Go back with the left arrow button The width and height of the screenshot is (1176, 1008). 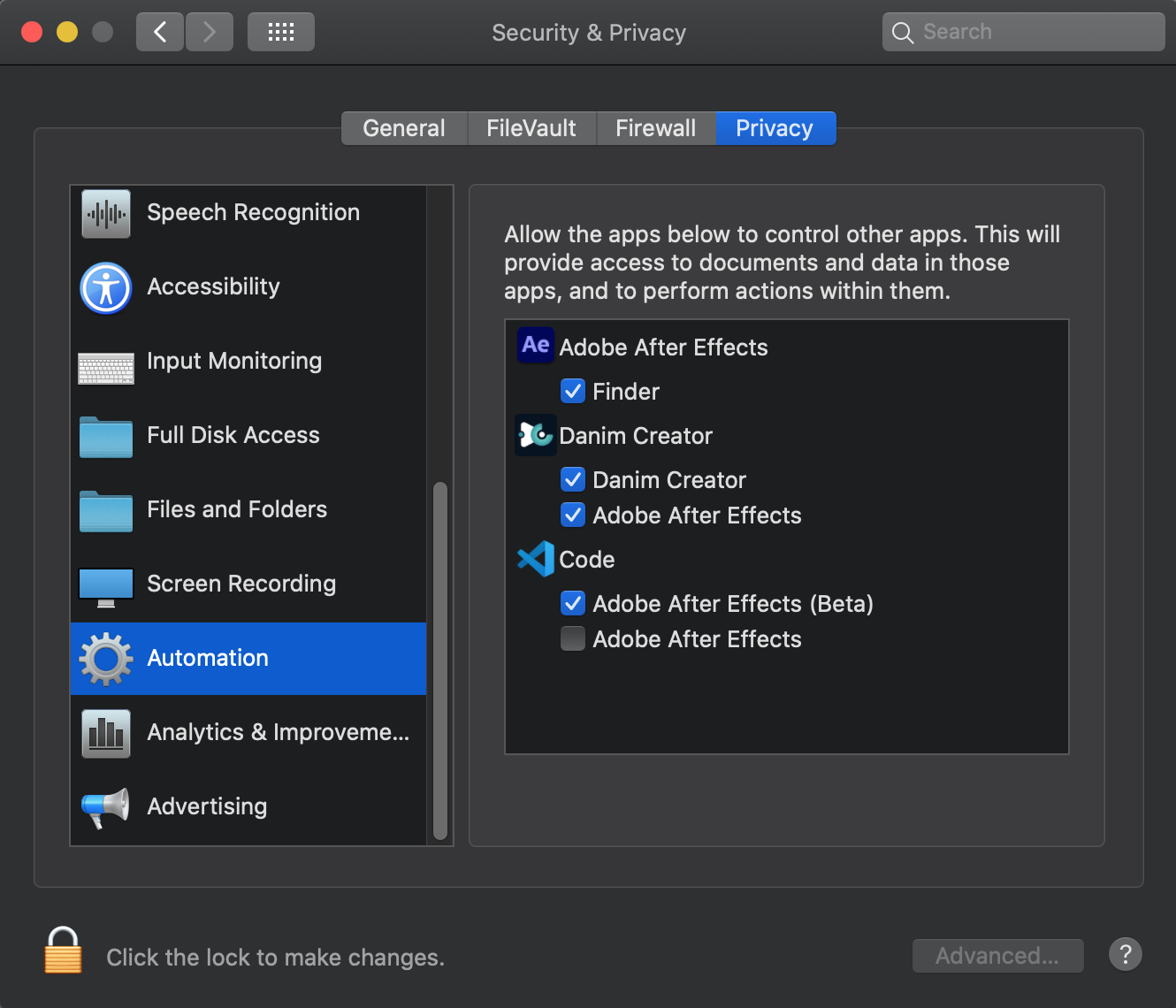click(160, 33)
